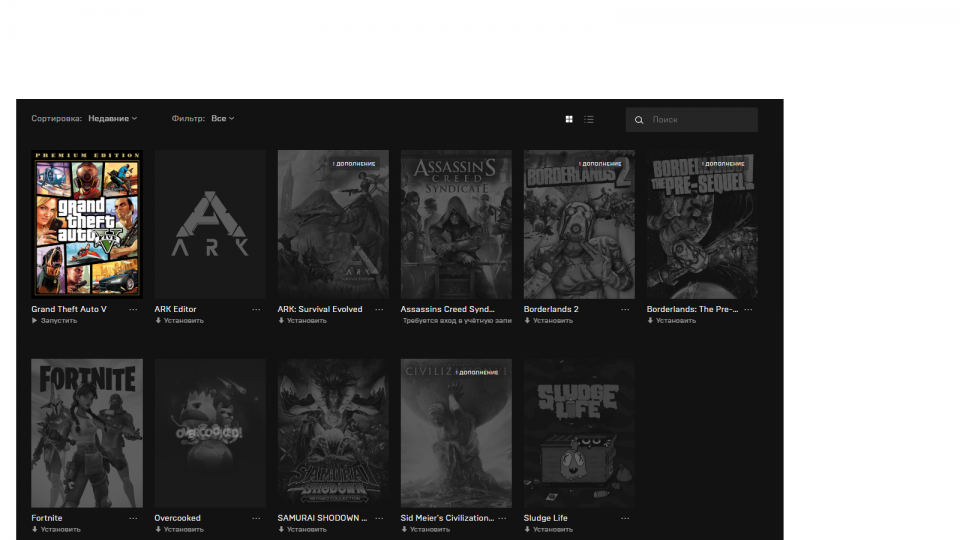Viewport: 960px width, 540px height.
Task: Open options menu for ARK Editor
Action: coord(256,310)
